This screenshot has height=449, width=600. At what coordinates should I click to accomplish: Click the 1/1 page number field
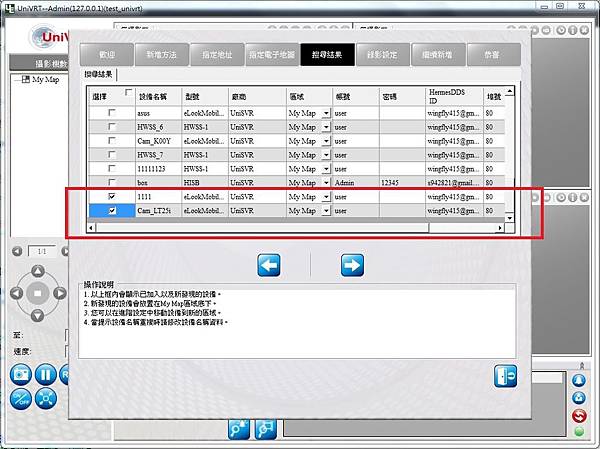pos(42,251)
